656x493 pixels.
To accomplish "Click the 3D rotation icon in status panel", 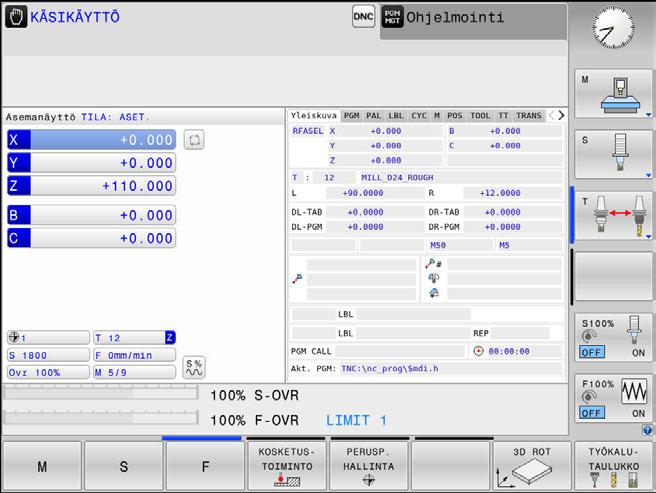I will point(433,293).
